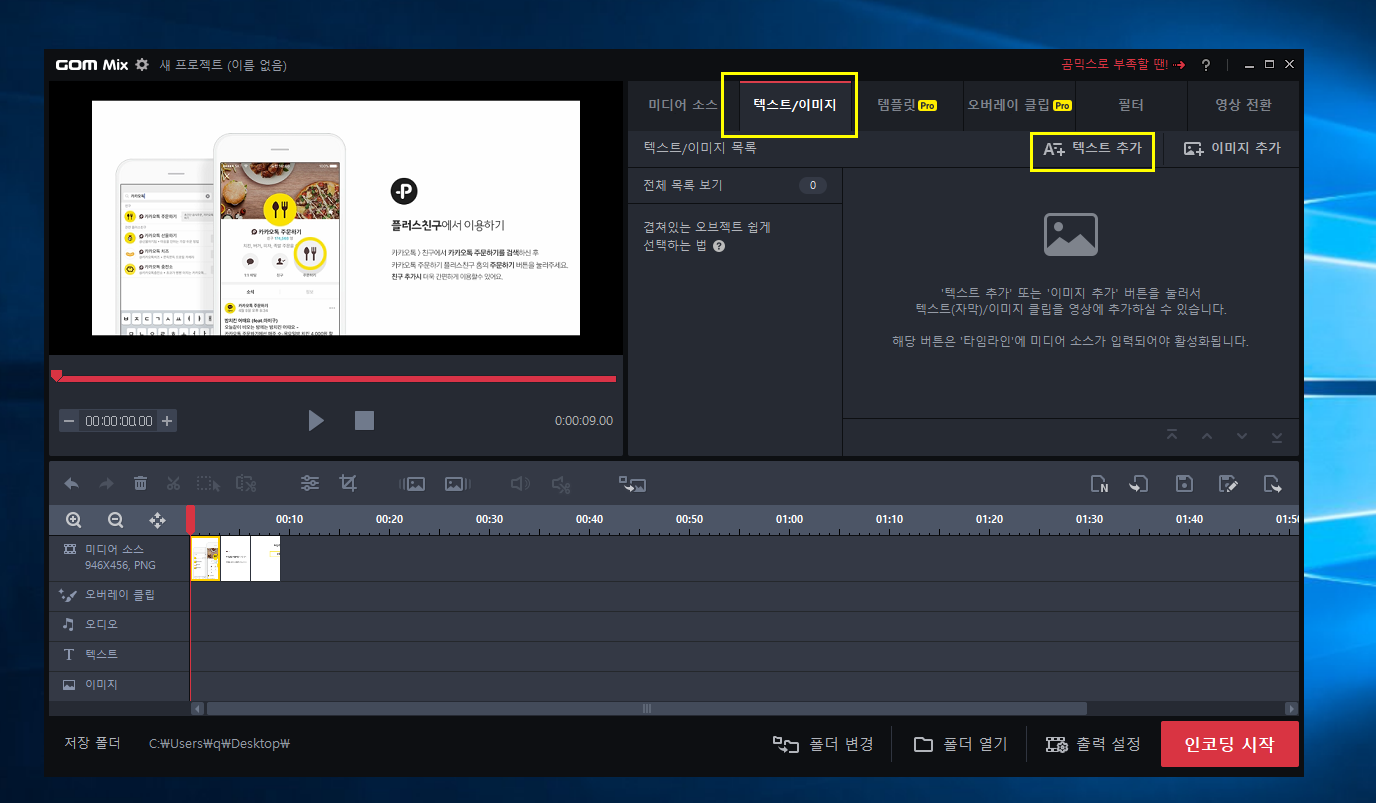Switch to 미디어 소스 tab
Viewport: 1376px width, 803px height.
coord(683,105)
